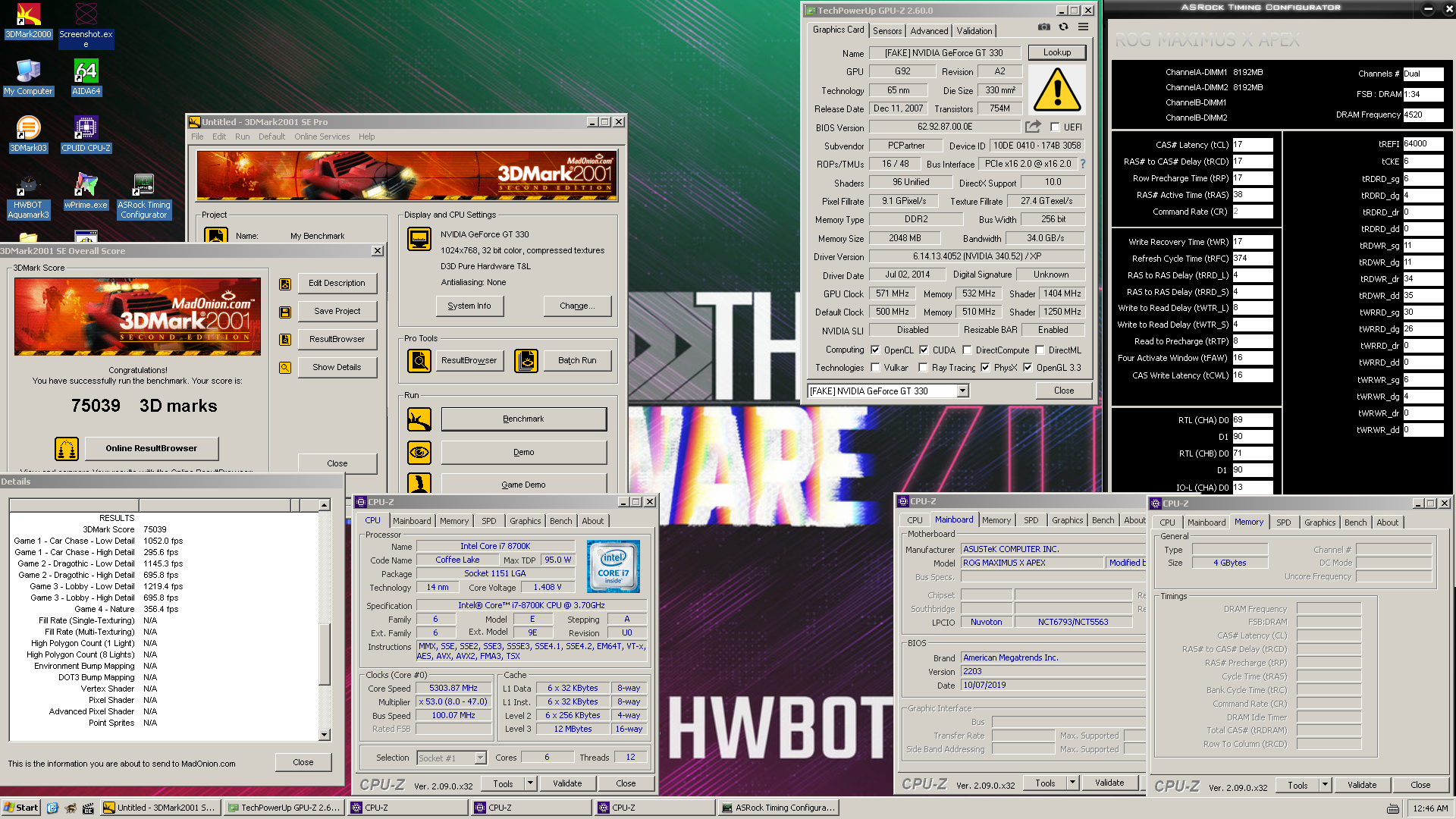Open the File menu in 3DMark2001

click(x=197, y=137)
